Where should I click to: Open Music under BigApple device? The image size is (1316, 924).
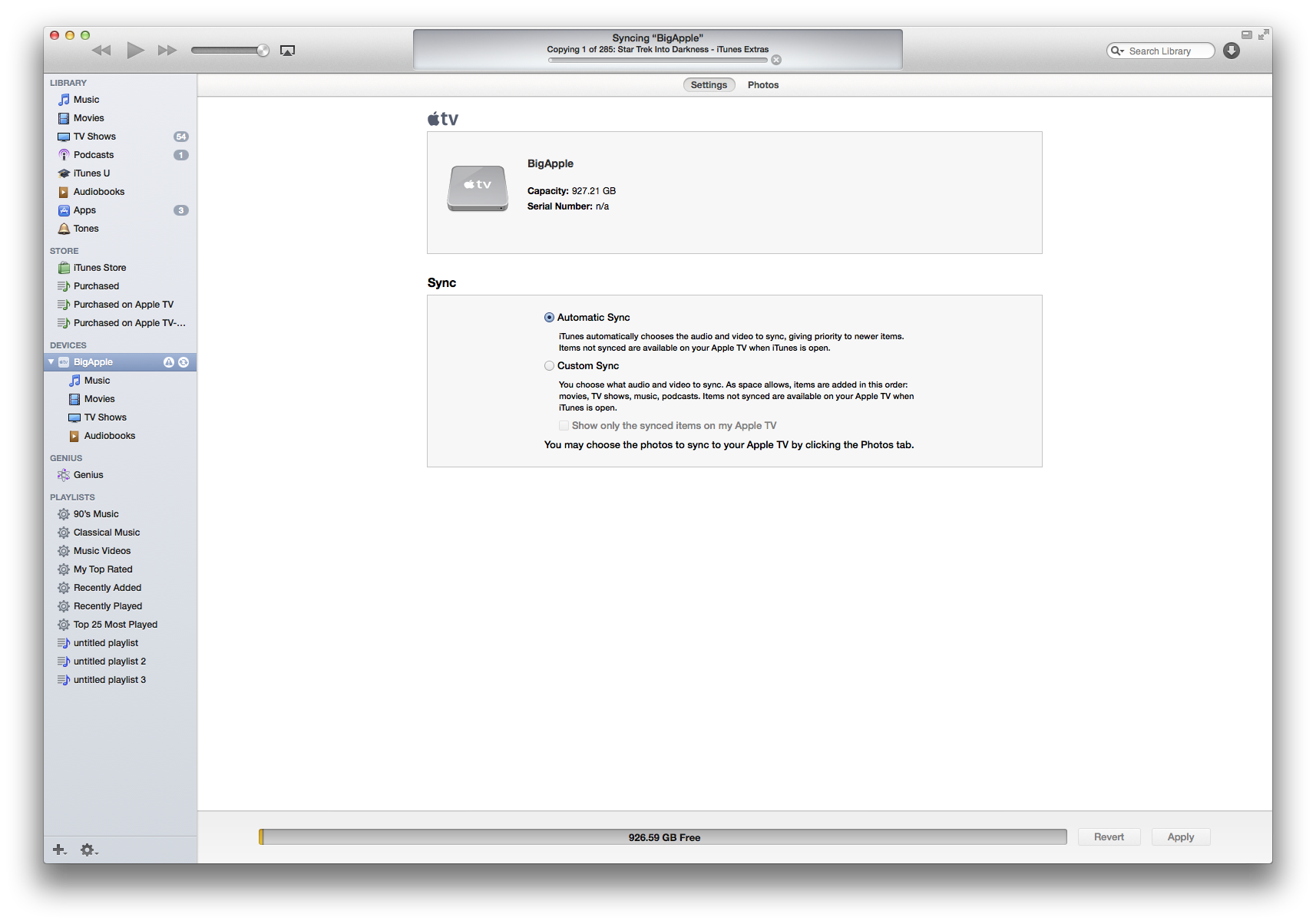pyautogui.click(x=120, y=381)
